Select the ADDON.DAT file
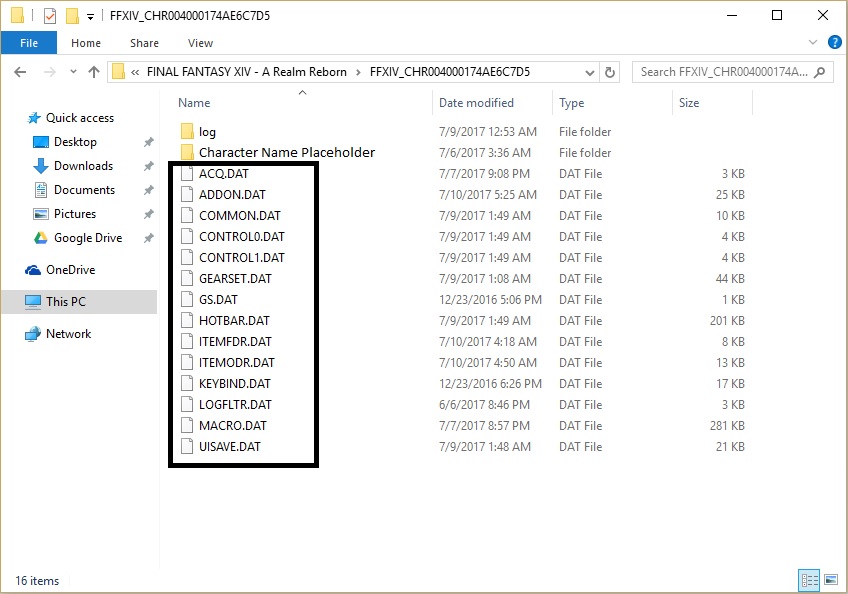The width and height of the screenshot is (848, 594). (x=232, y=195)
